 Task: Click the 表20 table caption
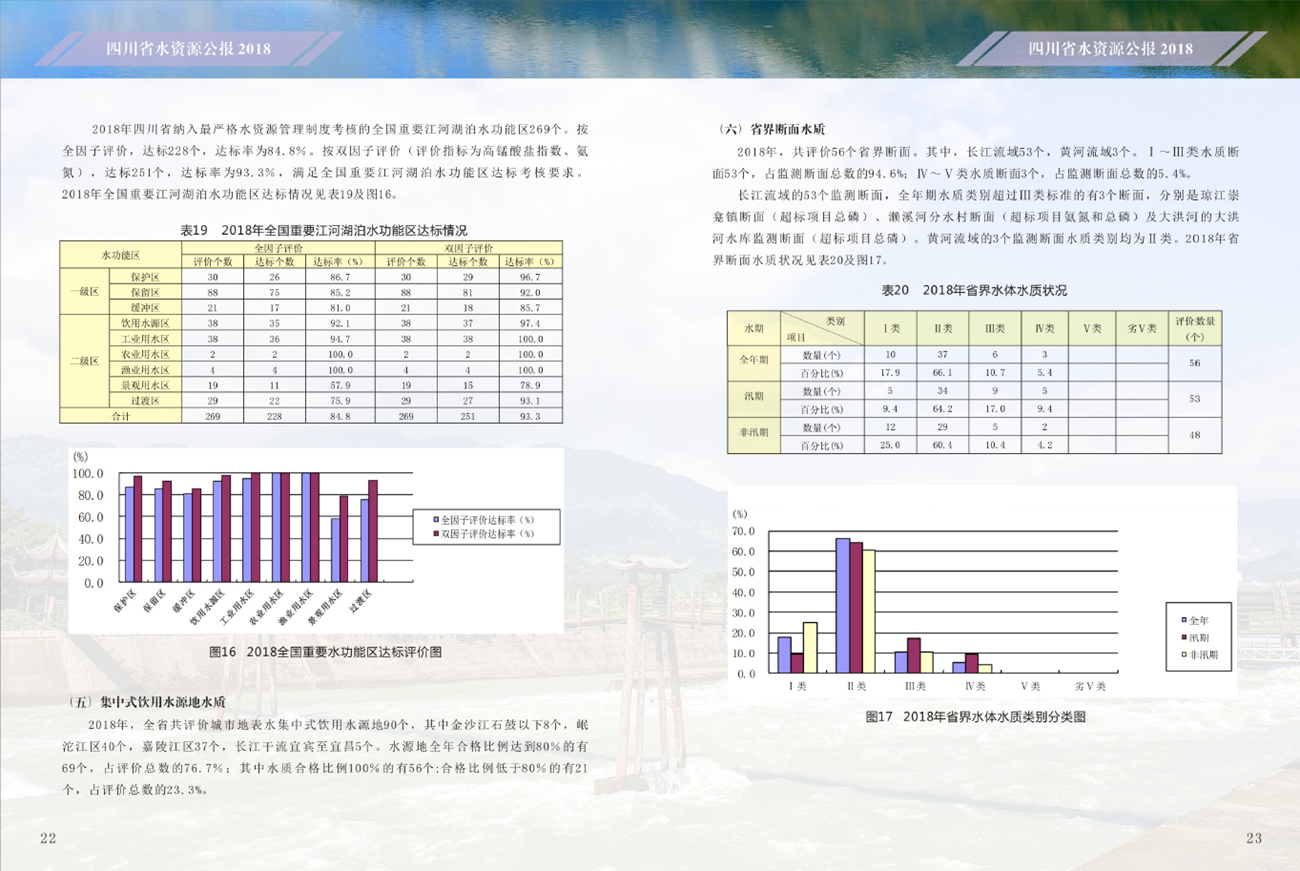974,290
